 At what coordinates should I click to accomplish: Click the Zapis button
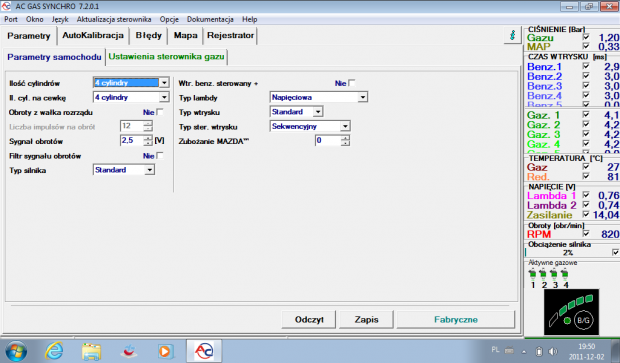click(x=367, y=320)
